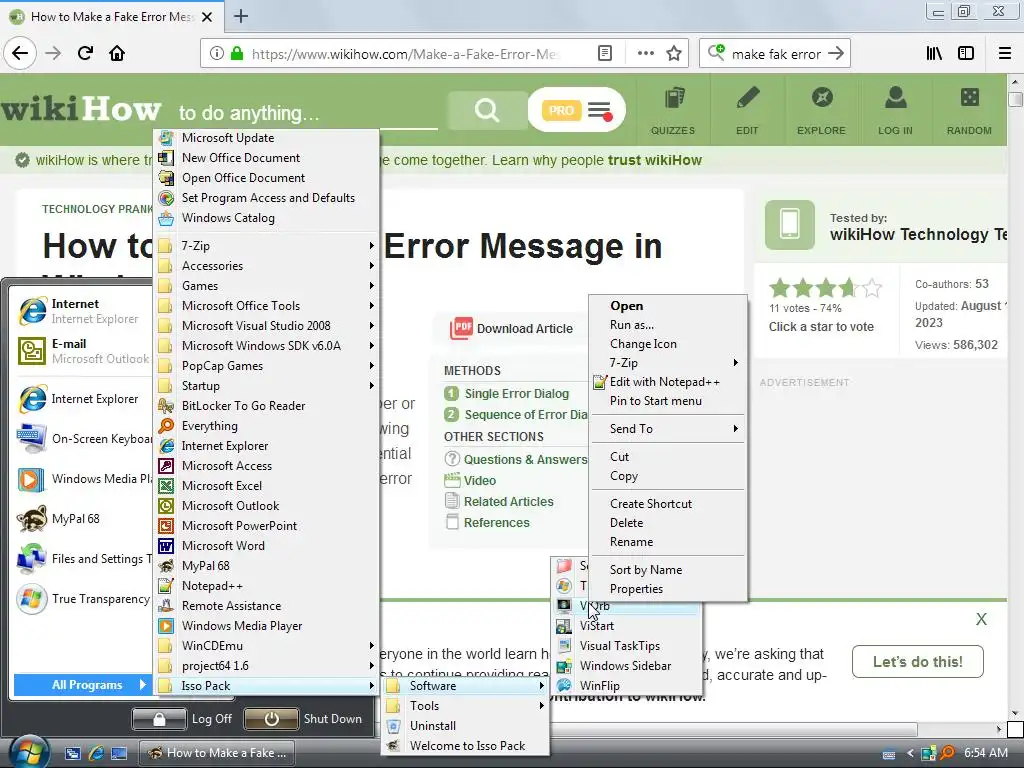This screenshot has height=768, width=1024.
Task: Start Everything search from programs list
Action: tap(266, 426)
